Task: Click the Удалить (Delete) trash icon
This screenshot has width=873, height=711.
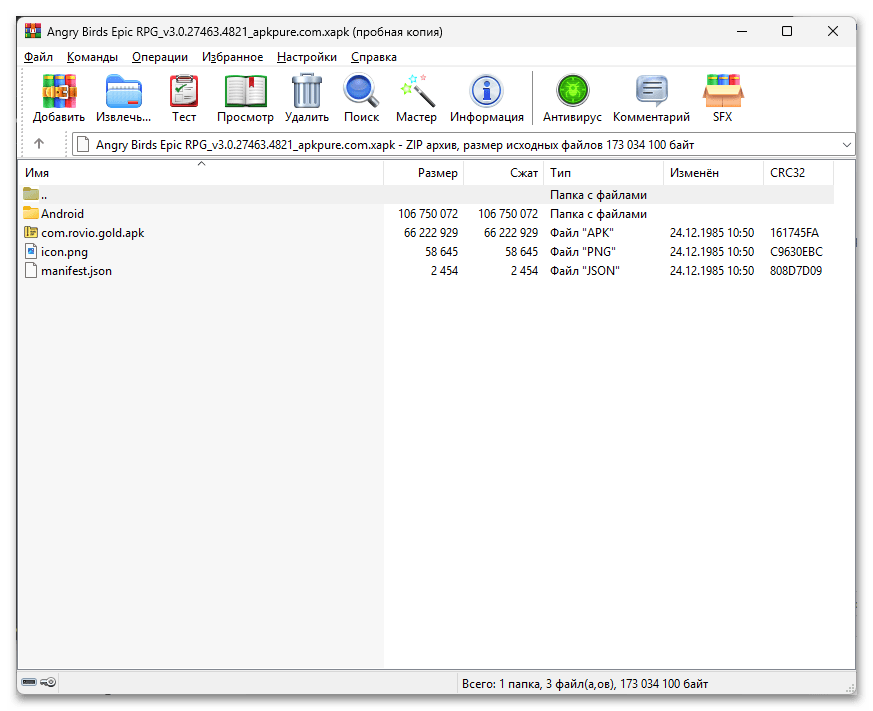Action: (307, 91)
